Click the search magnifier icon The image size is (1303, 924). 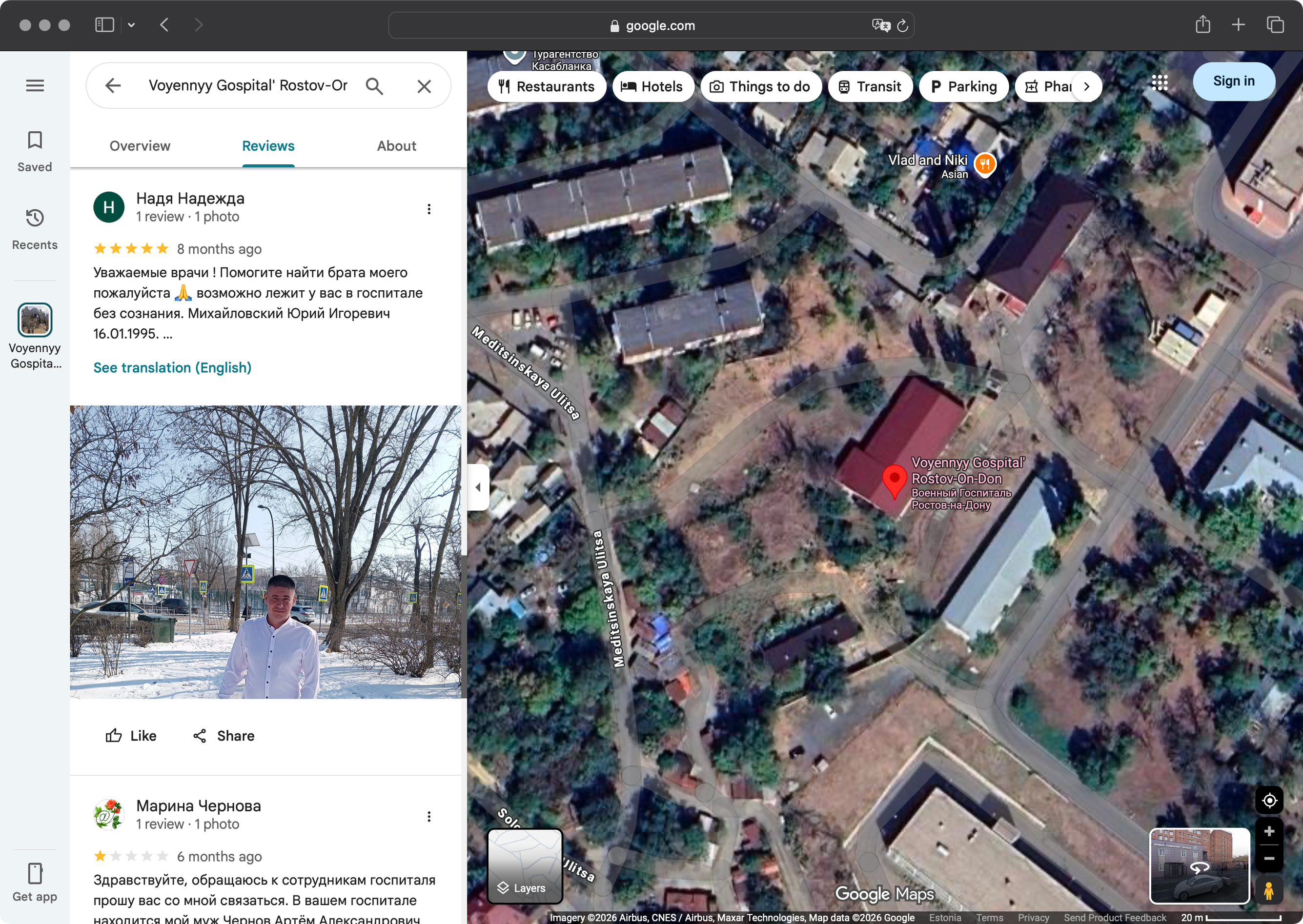click(374, 86)
